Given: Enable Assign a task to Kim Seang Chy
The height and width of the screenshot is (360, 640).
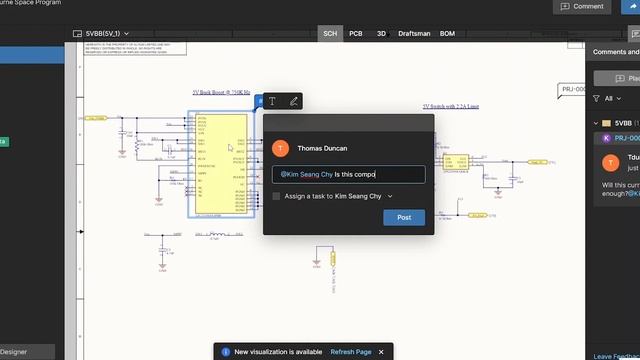Looking at the screenshot, I should tap(276, 196).
